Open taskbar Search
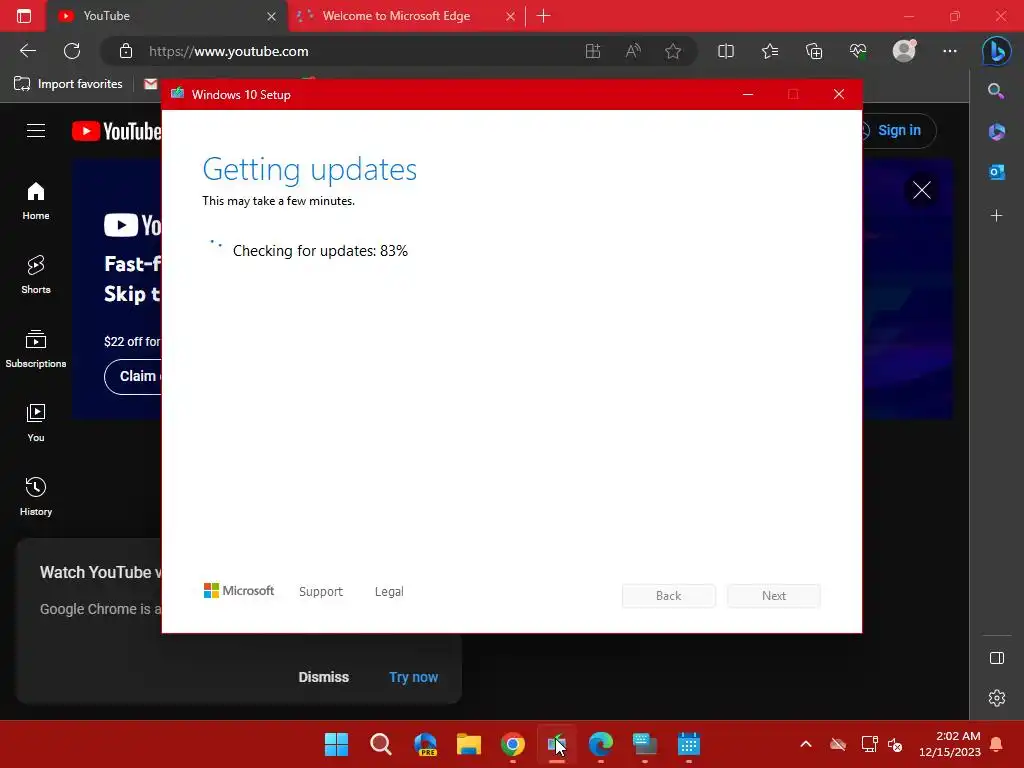The image size is (1024, 768). tap(381, 744)
